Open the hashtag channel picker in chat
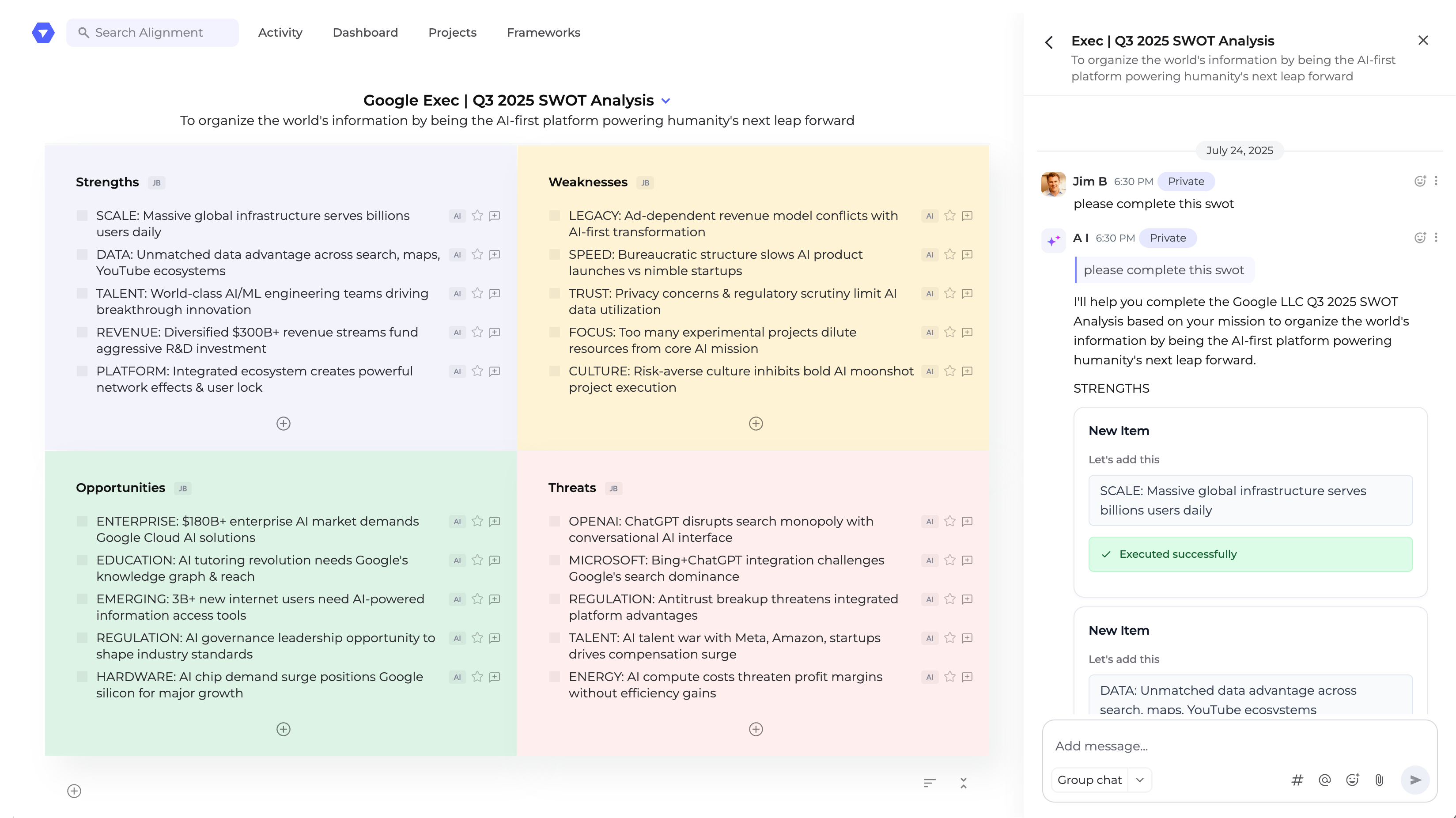Image resolution: width=1456 pixels, height=818 pixels. (x=1297, y=780)
